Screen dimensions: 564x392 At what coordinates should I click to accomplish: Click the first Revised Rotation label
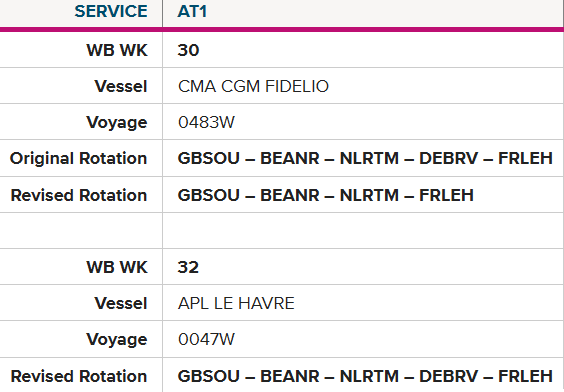[x=79, y=195]
